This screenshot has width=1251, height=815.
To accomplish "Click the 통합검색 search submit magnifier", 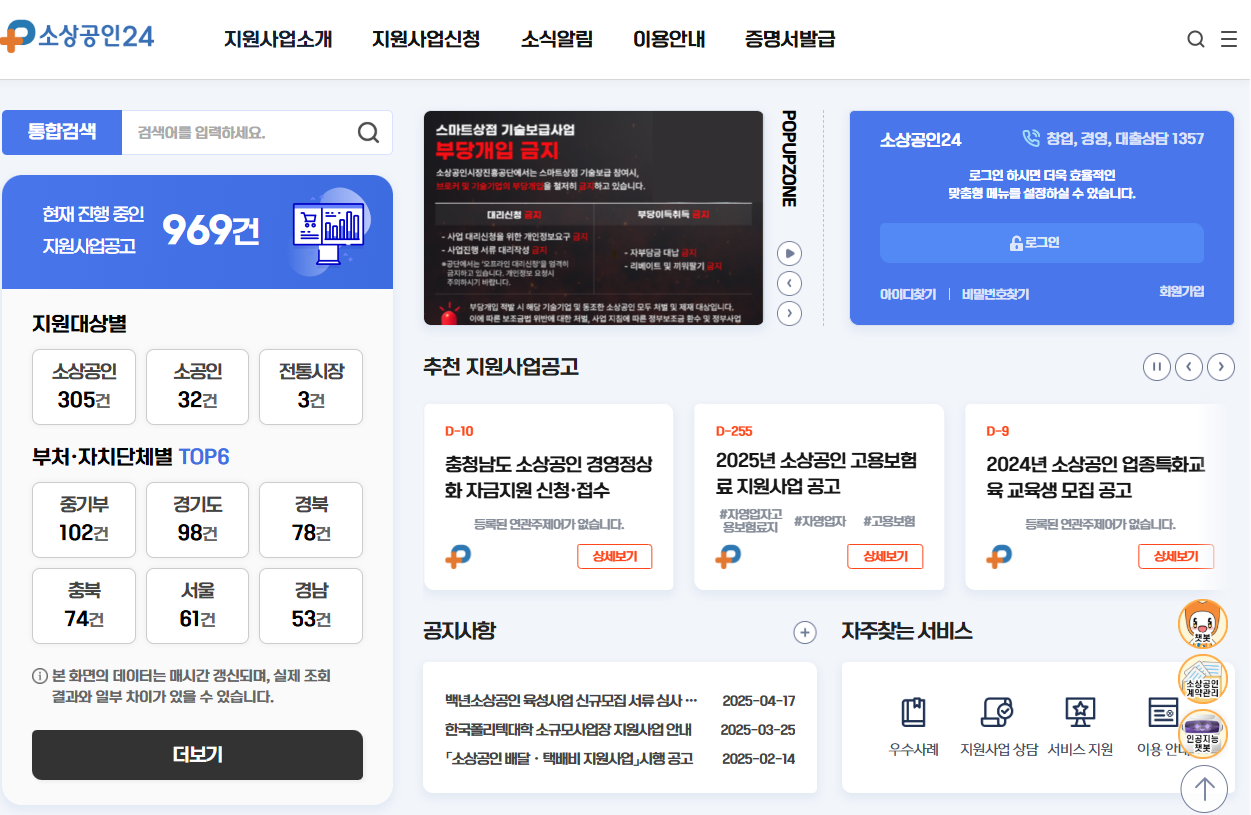I will 368,133.
